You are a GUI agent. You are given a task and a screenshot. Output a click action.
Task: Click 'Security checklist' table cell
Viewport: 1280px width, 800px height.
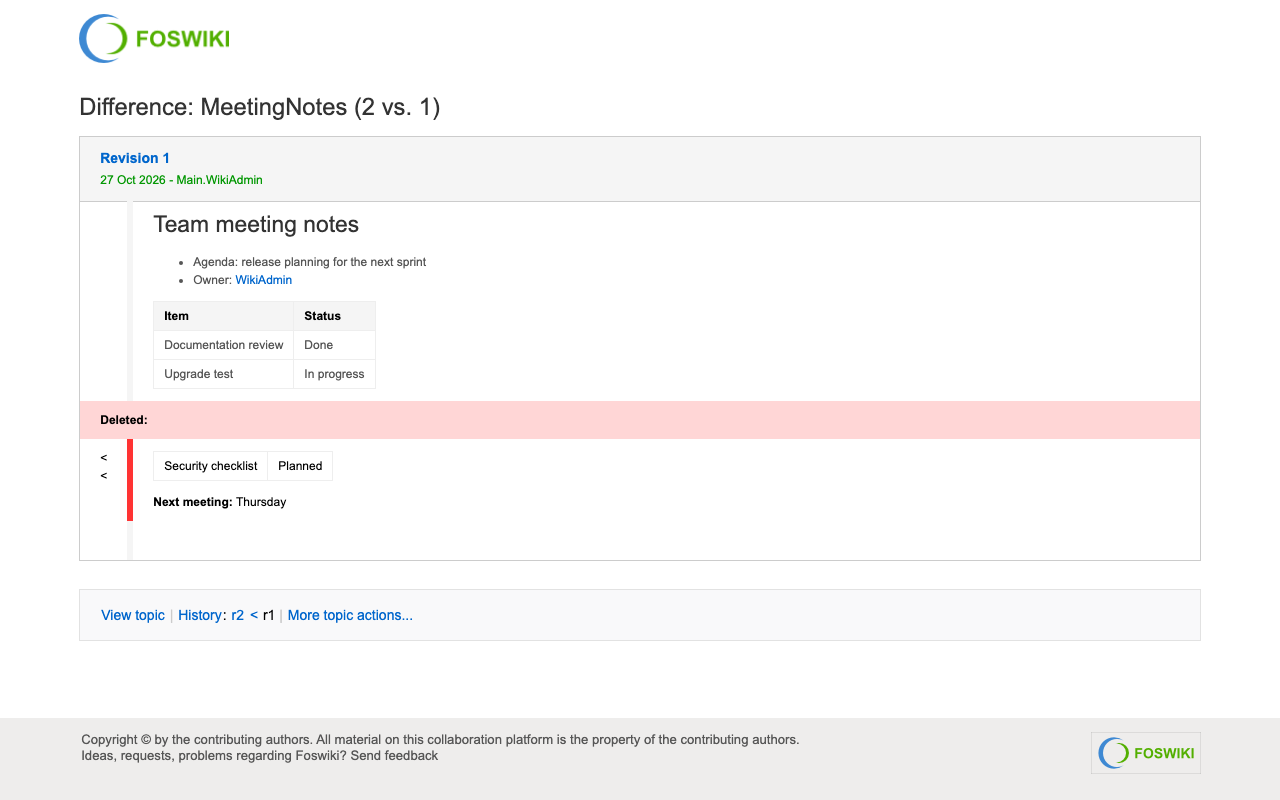point(211,466)
